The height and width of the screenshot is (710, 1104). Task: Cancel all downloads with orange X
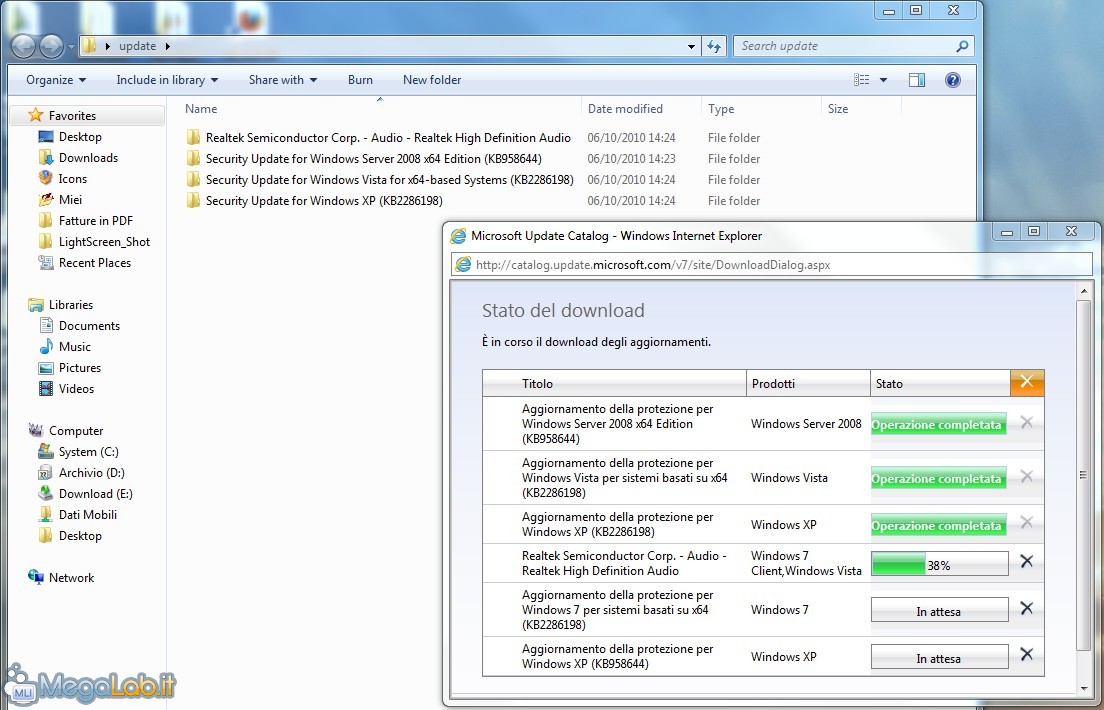point(1027,382)
